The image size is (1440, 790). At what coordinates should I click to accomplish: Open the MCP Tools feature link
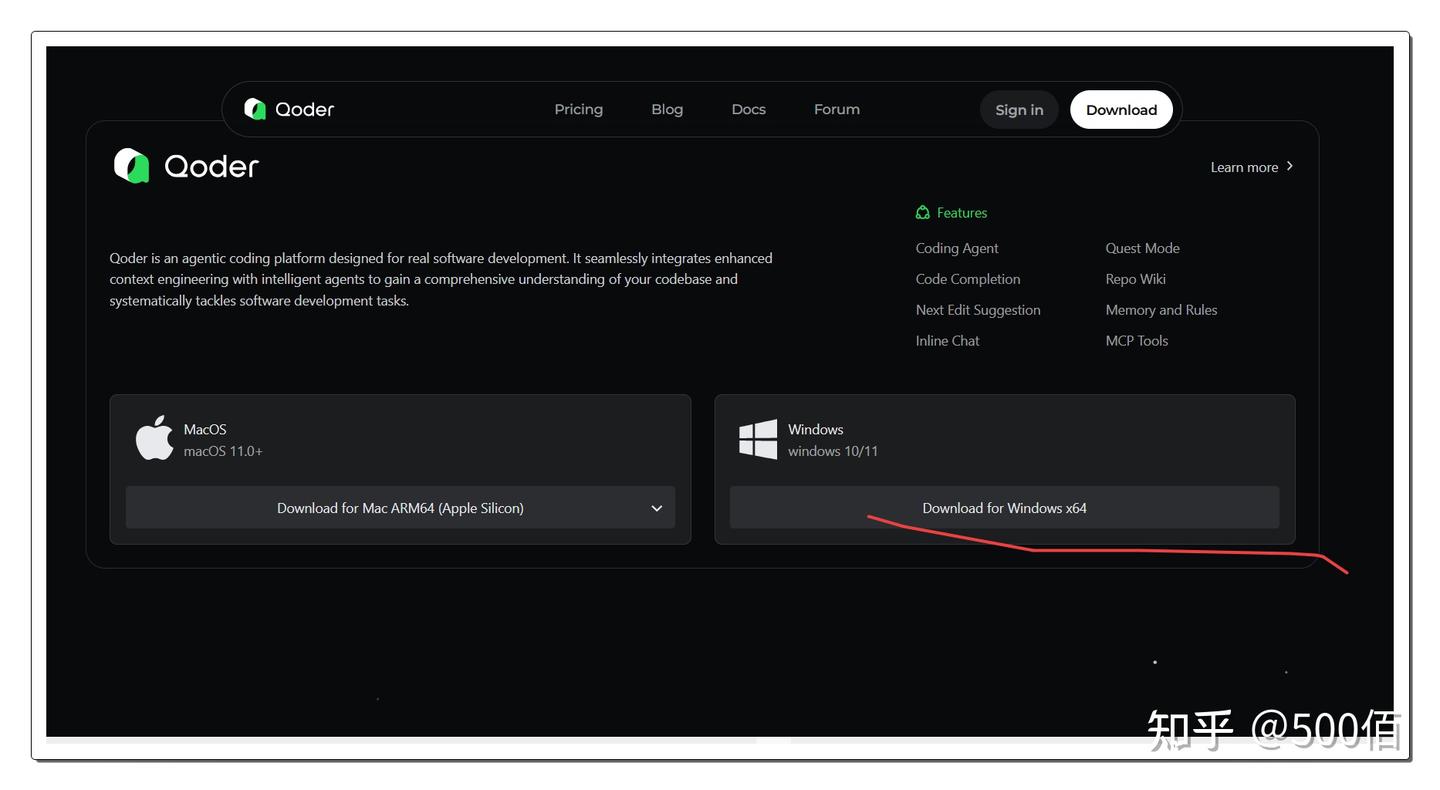coord(1136,341)
